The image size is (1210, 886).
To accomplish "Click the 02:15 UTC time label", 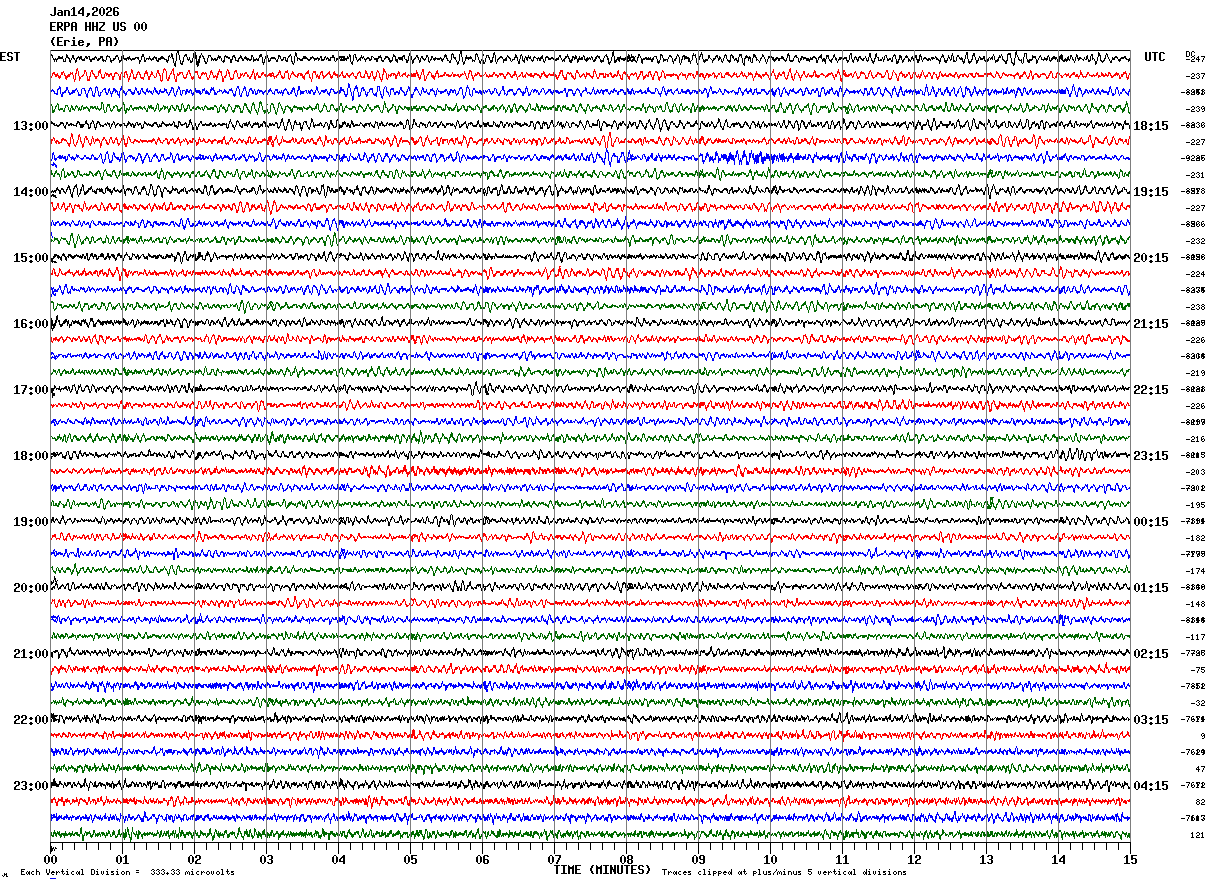I will (1151, 654).
